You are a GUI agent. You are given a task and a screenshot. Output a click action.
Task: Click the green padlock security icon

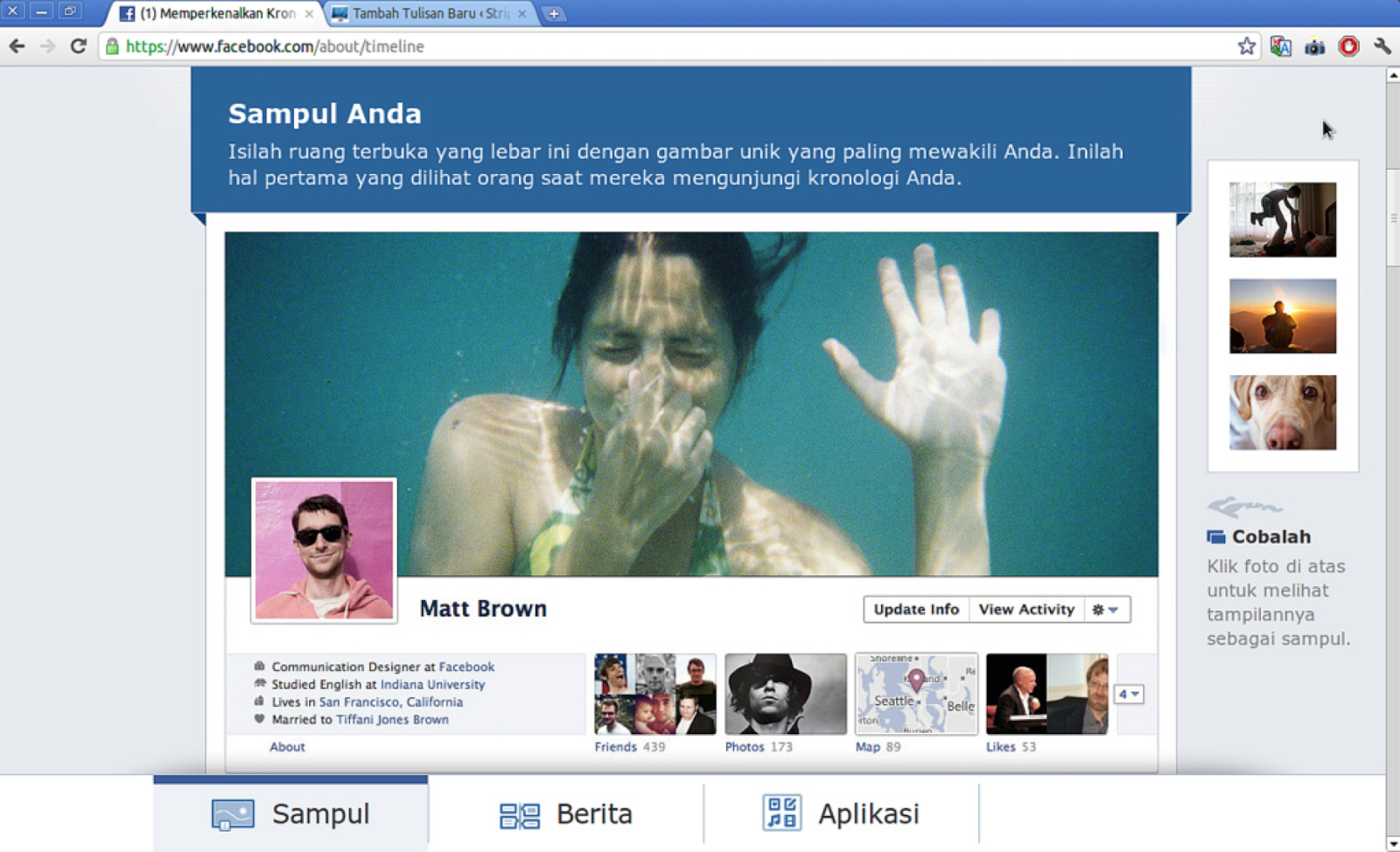click(x=112, y=46)
